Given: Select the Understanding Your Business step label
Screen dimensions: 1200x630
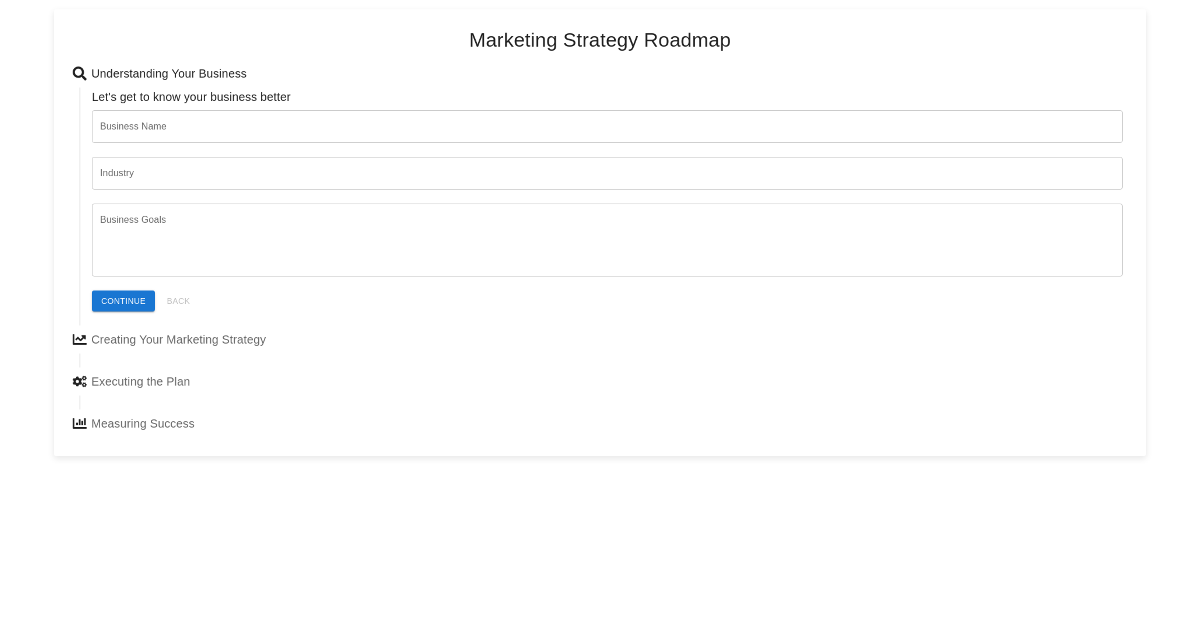Looking at the screenshot, I should point(168,74).
